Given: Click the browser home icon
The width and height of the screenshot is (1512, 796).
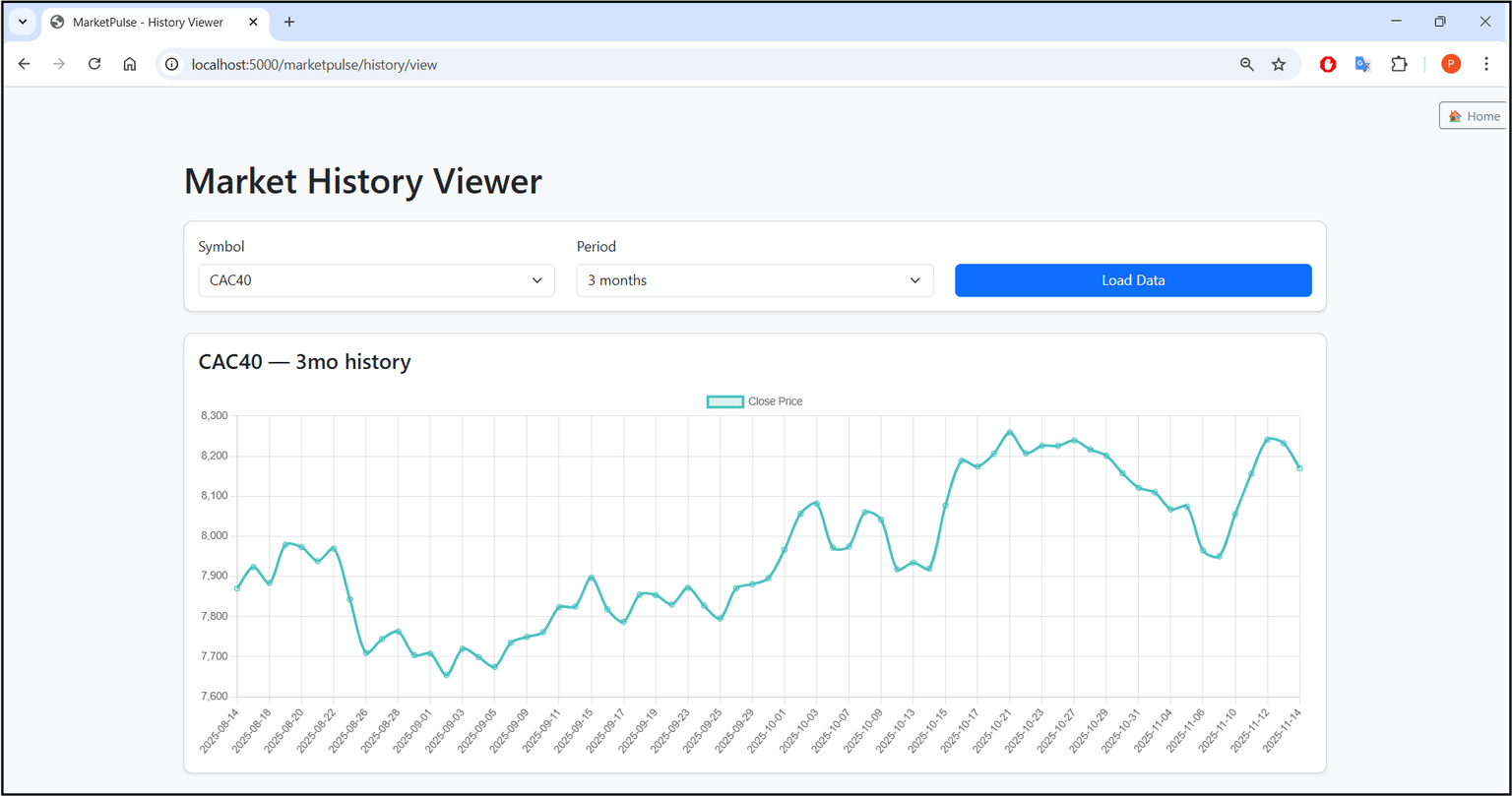Looking at the screenshot, I should (129, 64).
